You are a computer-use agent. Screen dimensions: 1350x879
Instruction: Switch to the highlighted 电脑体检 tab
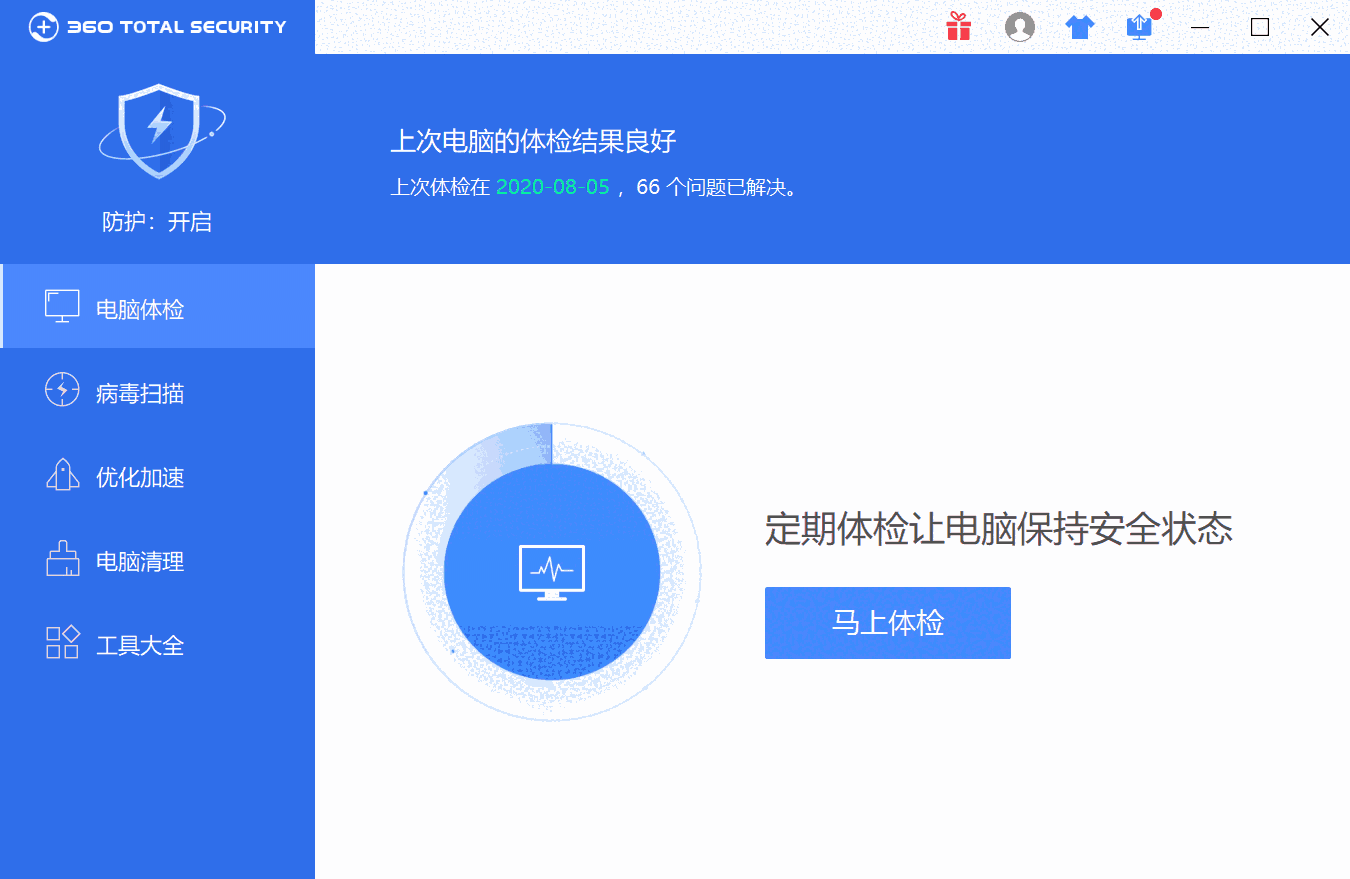(x=139, y=309)
